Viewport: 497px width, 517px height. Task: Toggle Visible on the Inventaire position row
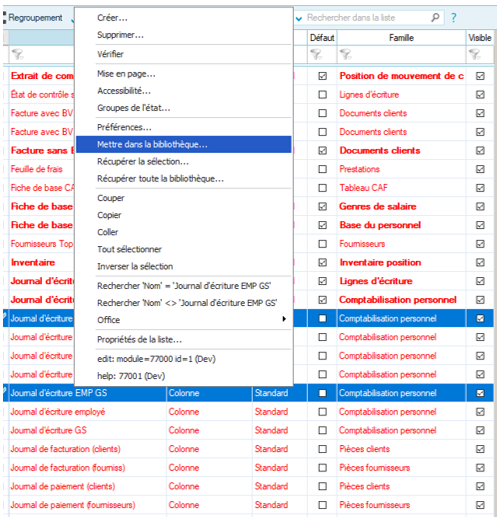[x=480, y=262]
